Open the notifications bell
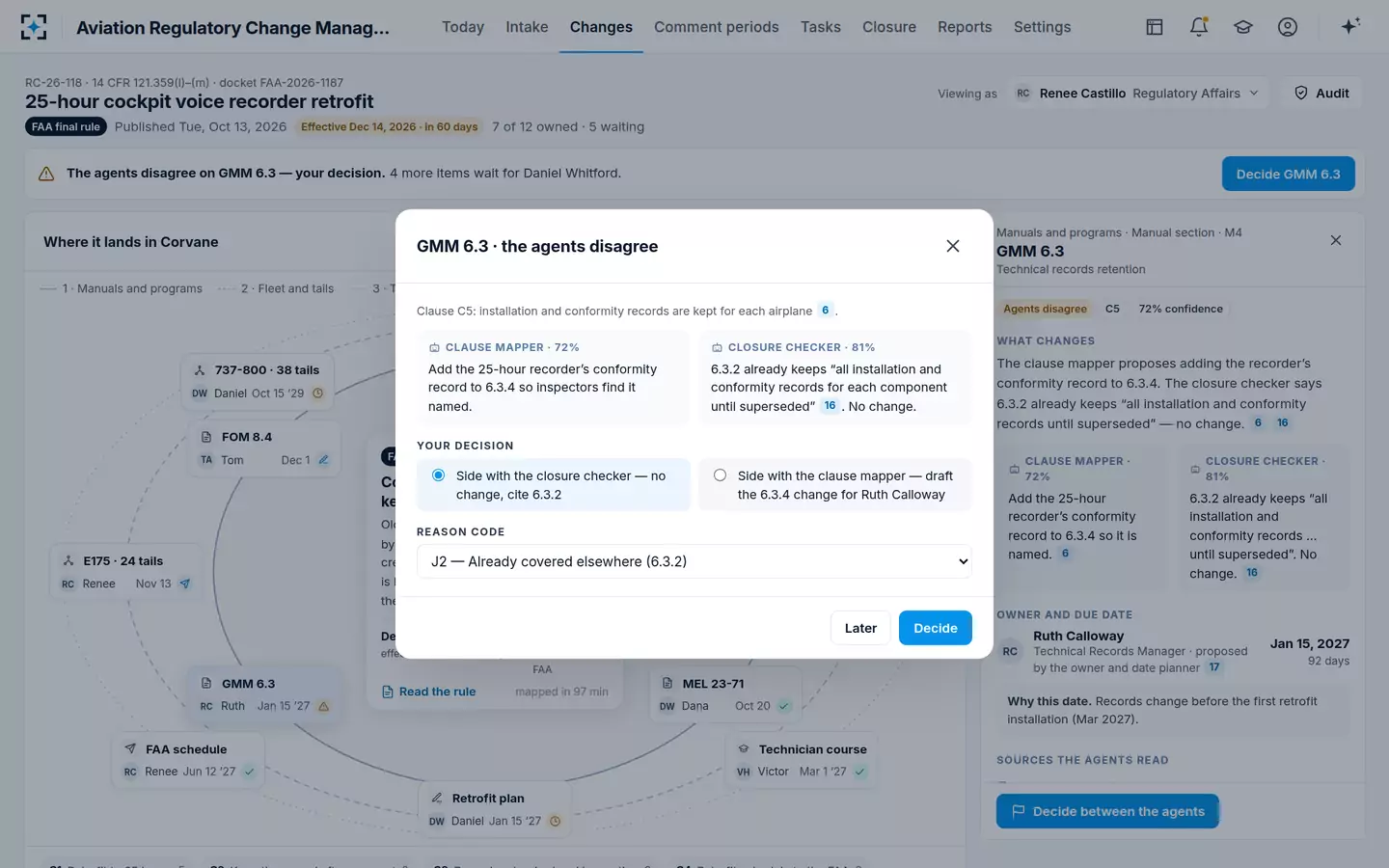Viewport: 1389px width, 868px height. point(1199,27)
